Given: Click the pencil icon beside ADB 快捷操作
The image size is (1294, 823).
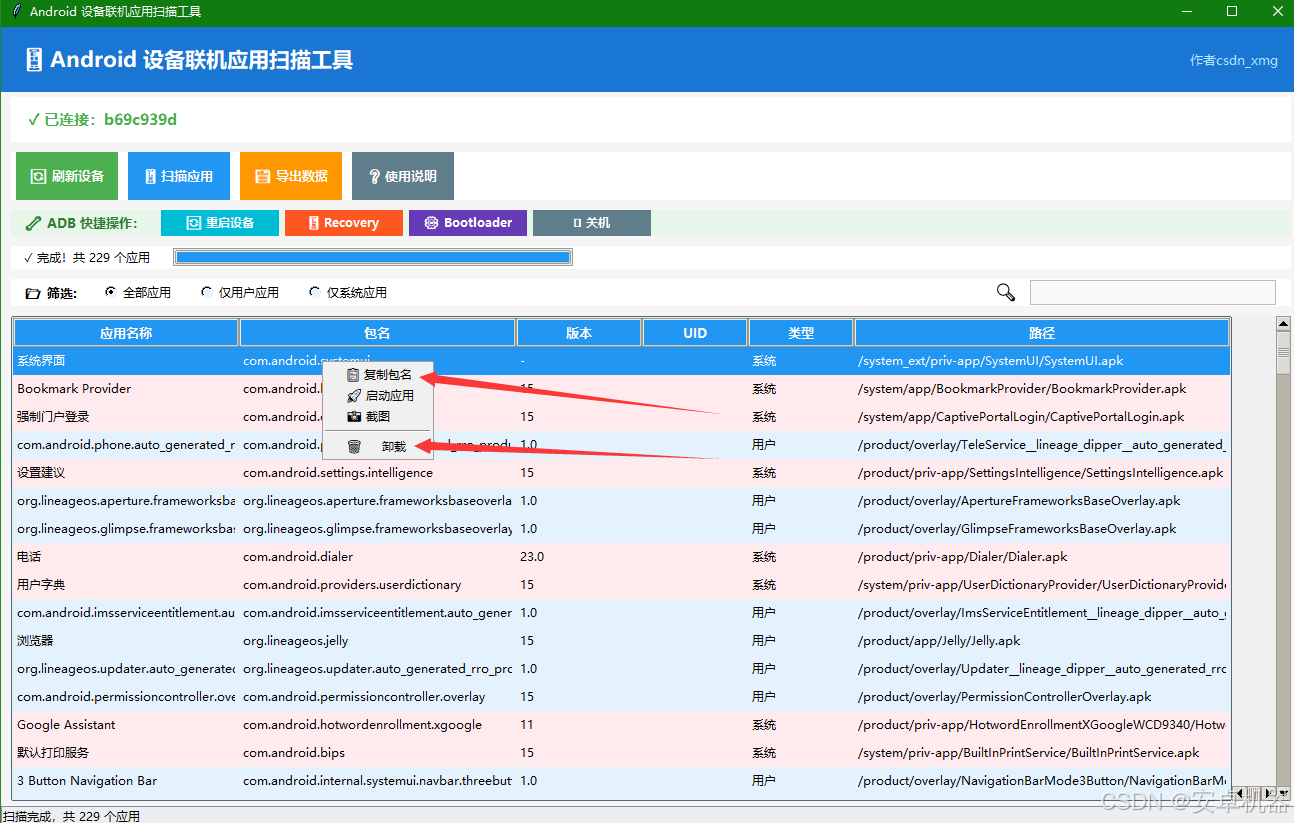Looking at the screenshot, I should point(34,223).
